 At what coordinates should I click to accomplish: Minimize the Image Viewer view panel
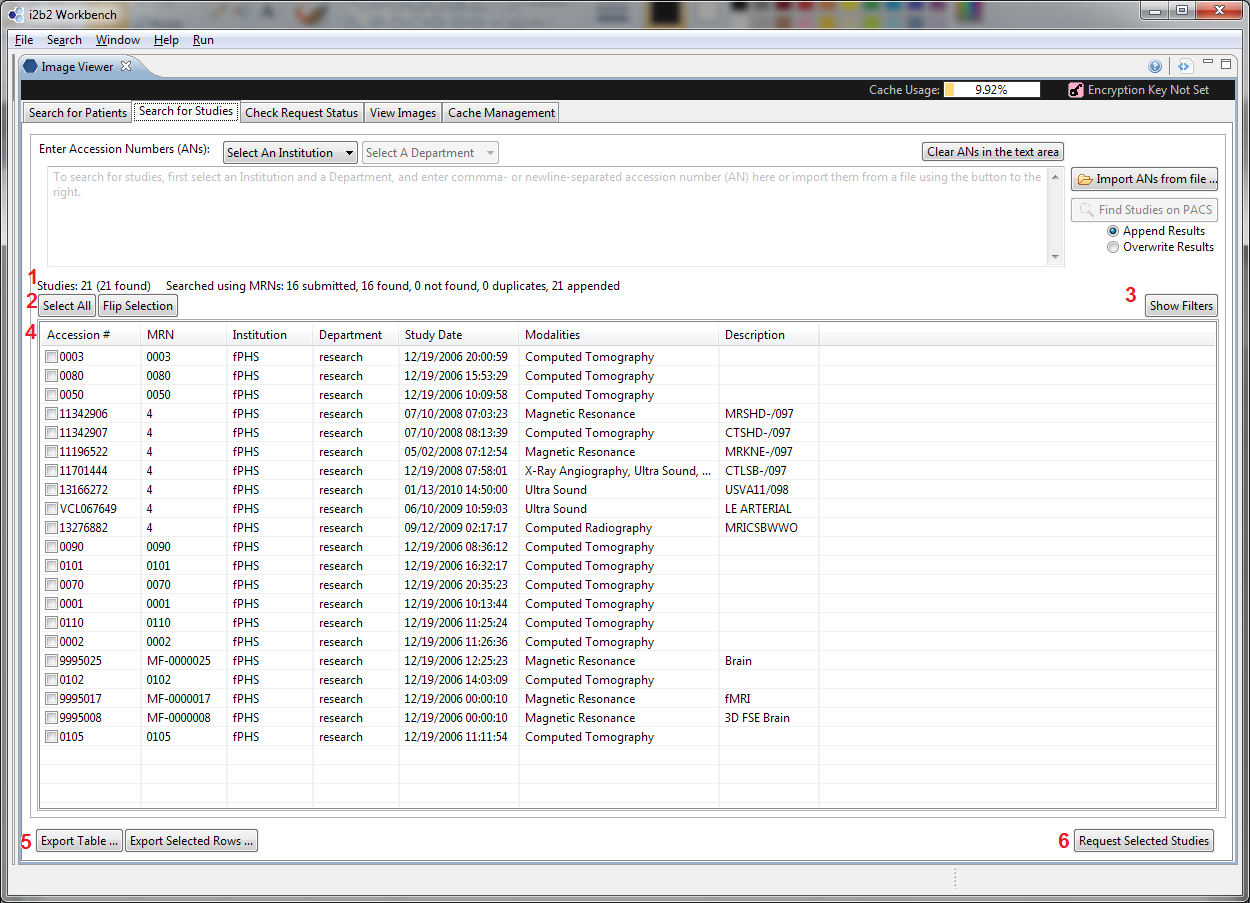1209,64
